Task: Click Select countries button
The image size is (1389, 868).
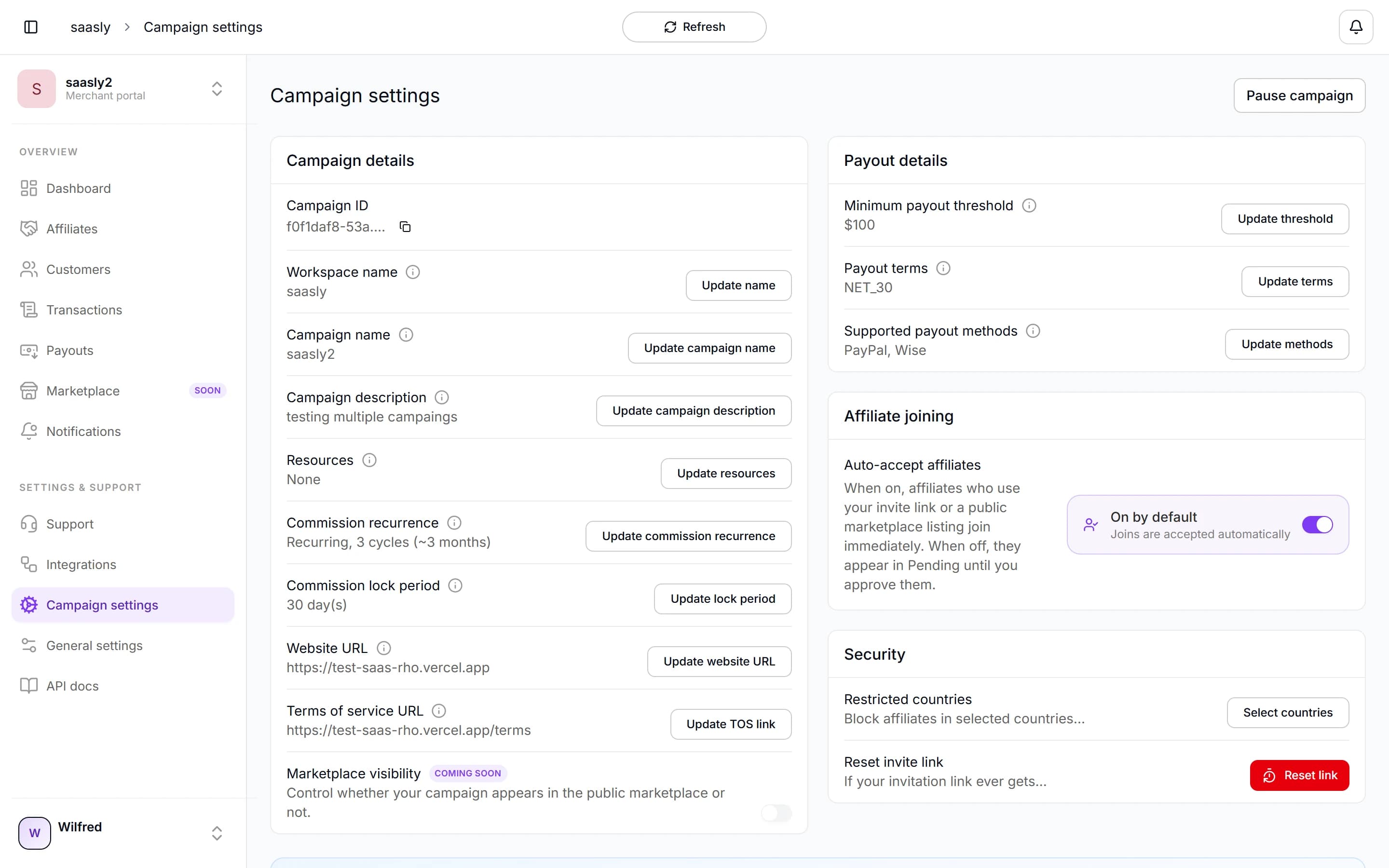Action: 1287,712
